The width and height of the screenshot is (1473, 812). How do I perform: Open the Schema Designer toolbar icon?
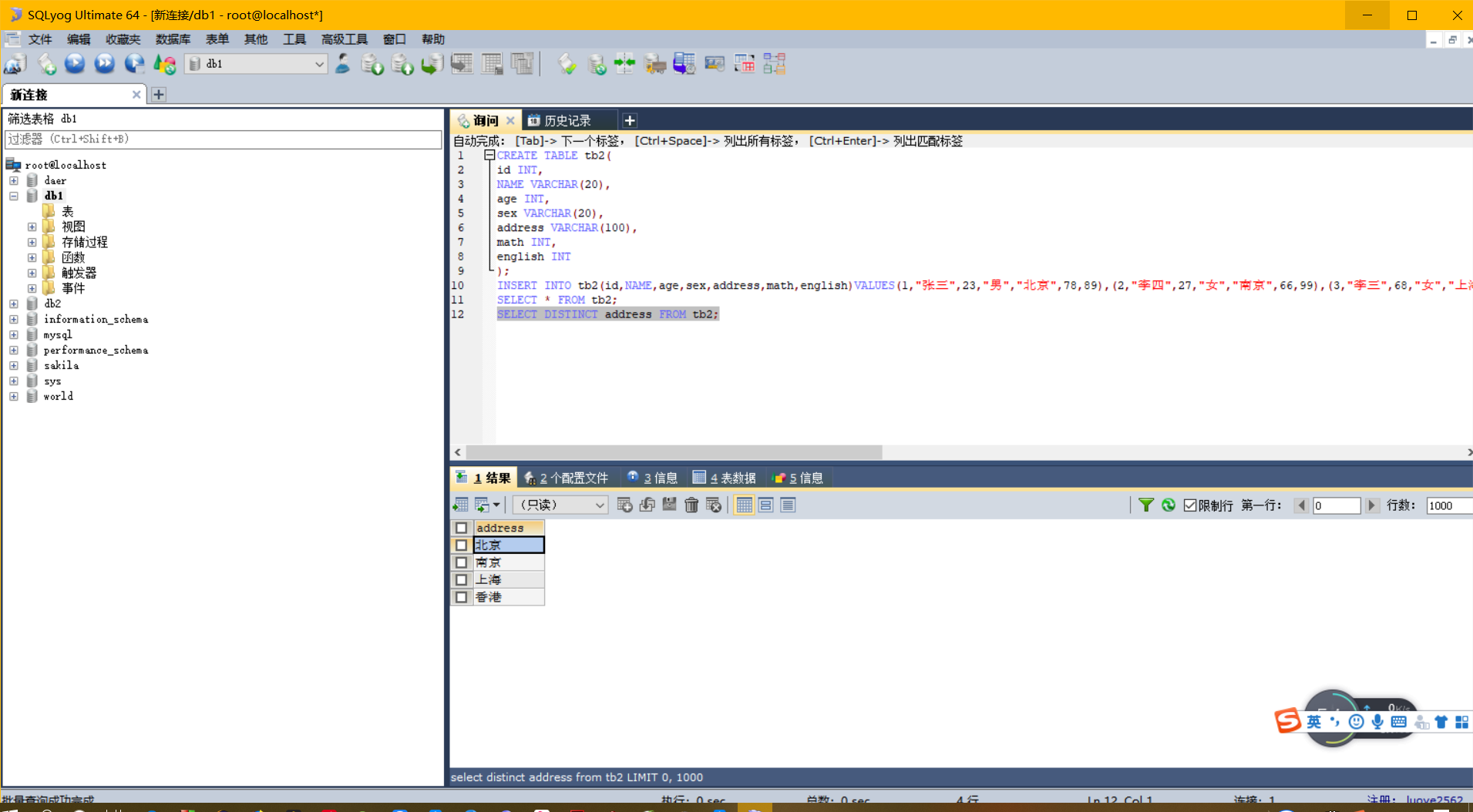775,64
